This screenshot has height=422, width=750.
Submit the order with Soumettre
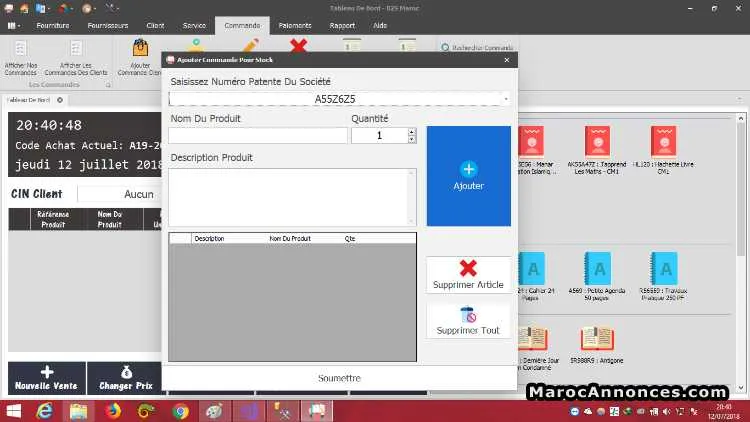click(339, 378)
